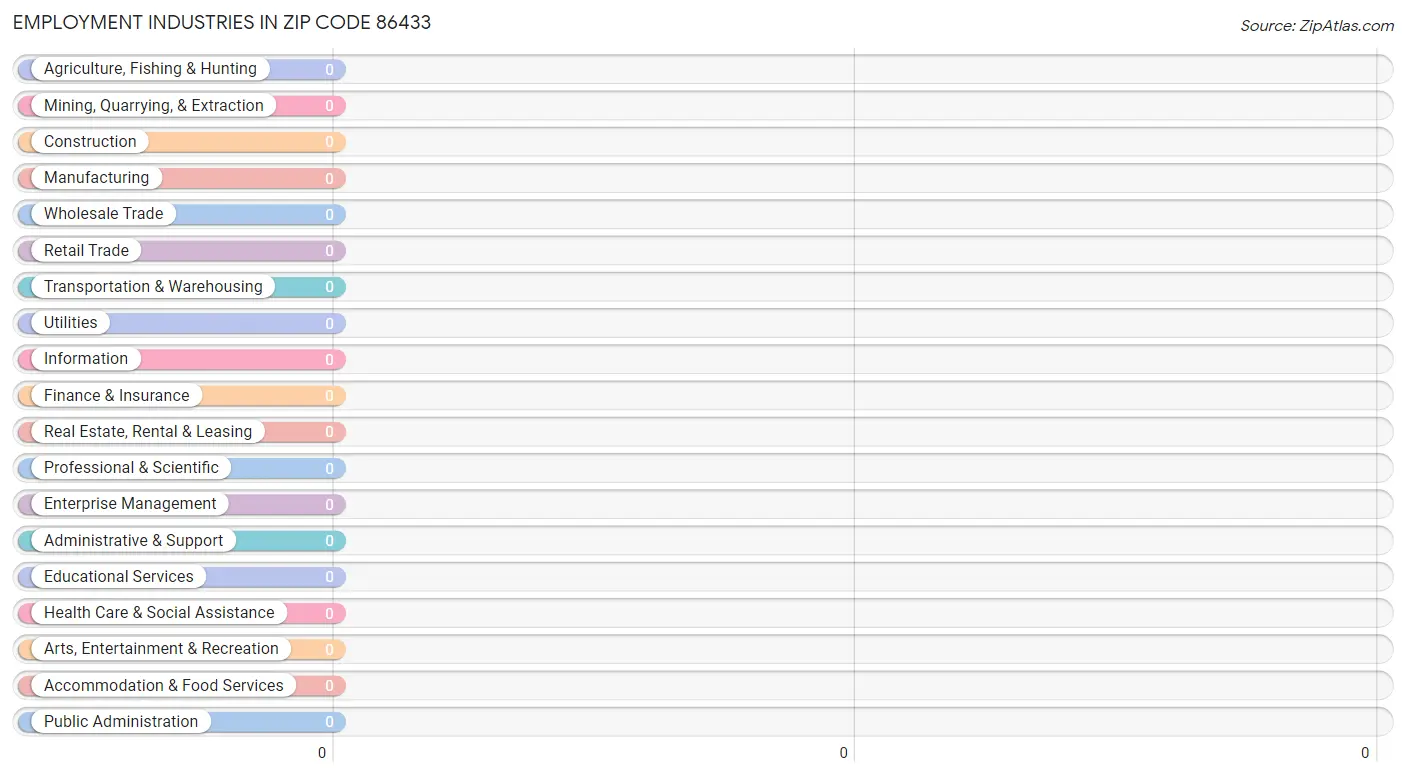1406x776 pixels.
Task: Select the Health Care & Social Assistance label
Action: tap(159, 612)
